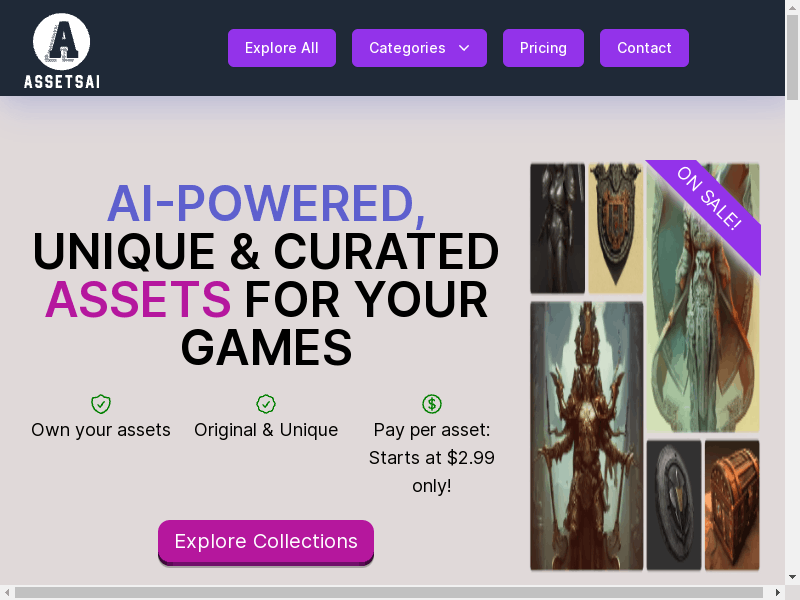Screen dimensions: 800x600
Task: Open the round dark shield thumbnail
Action: (674, 505)
